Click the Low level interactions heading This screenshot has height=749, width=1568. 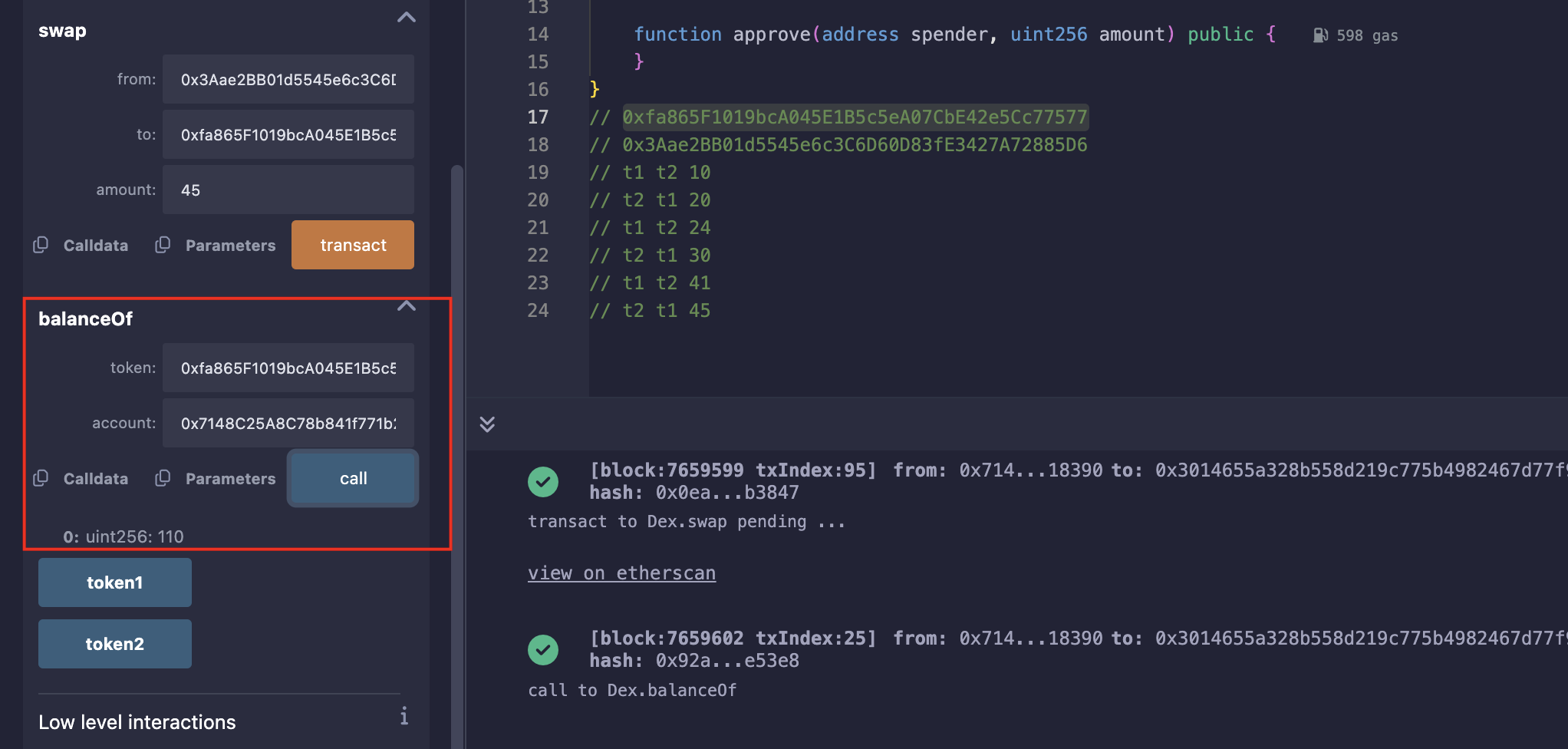[x=137, y=722]
